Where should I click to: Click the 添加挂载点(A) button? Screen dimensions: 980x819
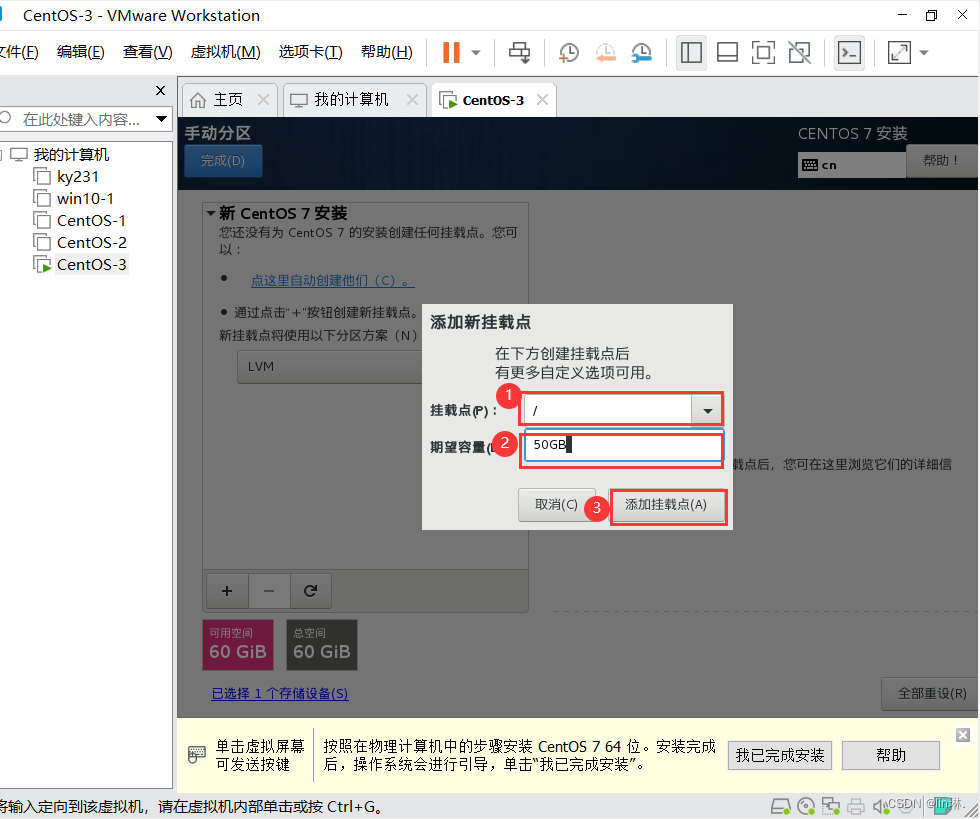pos(666,505)
